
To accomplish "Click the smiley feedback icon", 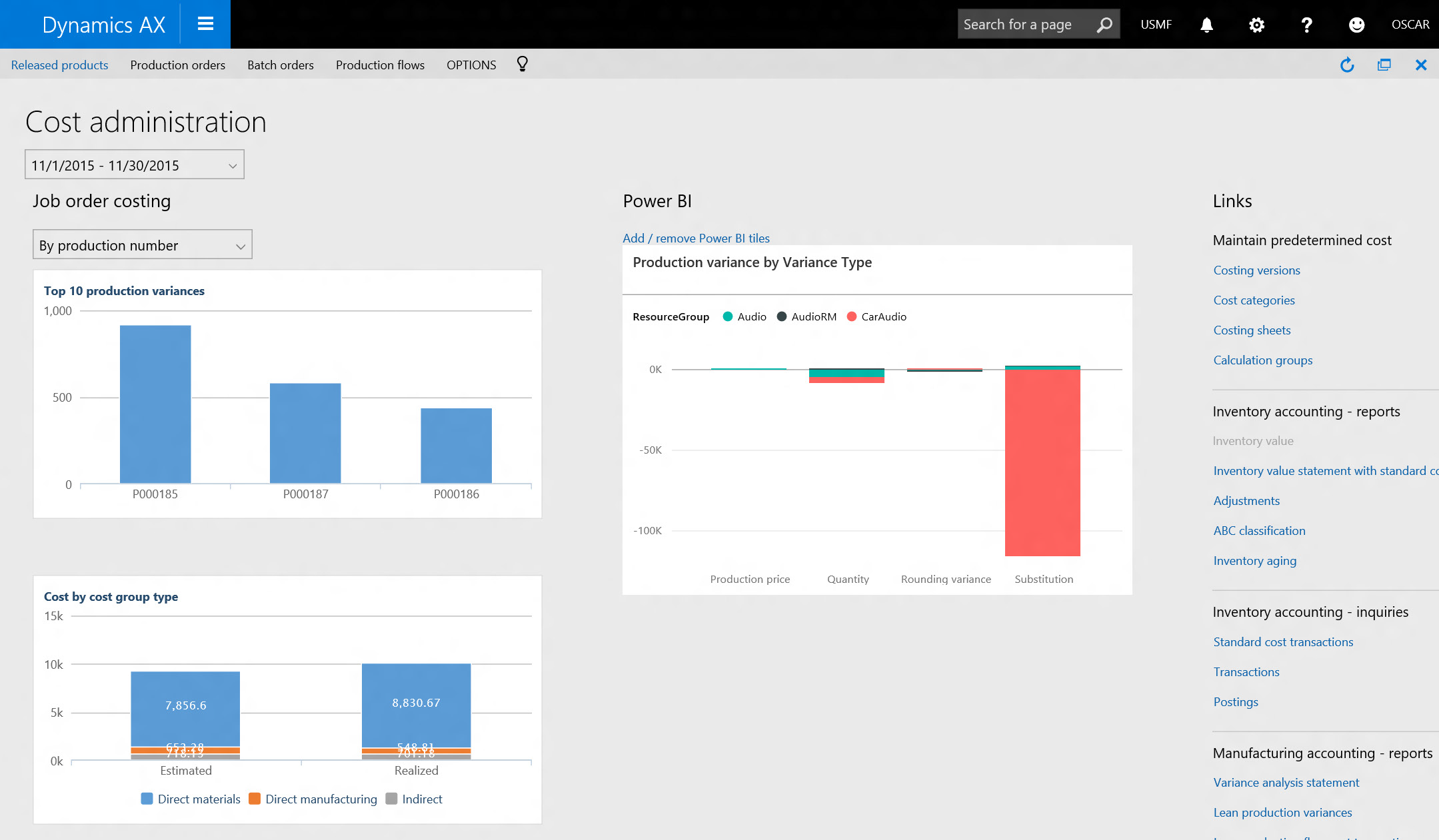I will point(1356,25).
